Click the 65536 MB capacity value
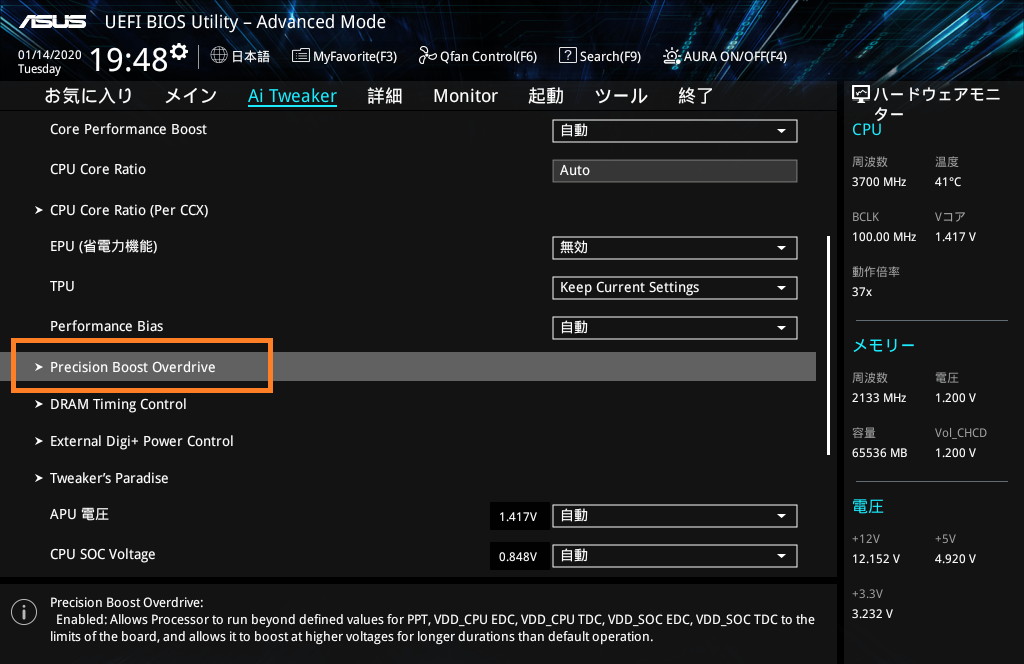Viewport: 1024px width, 664px height. (x=879, y=452)
